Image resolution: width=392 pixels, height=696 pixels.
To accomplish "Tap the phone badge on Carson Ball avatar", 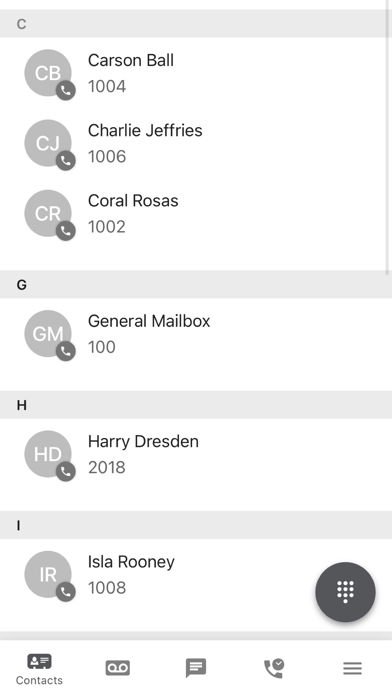I will tap(66, 91).
